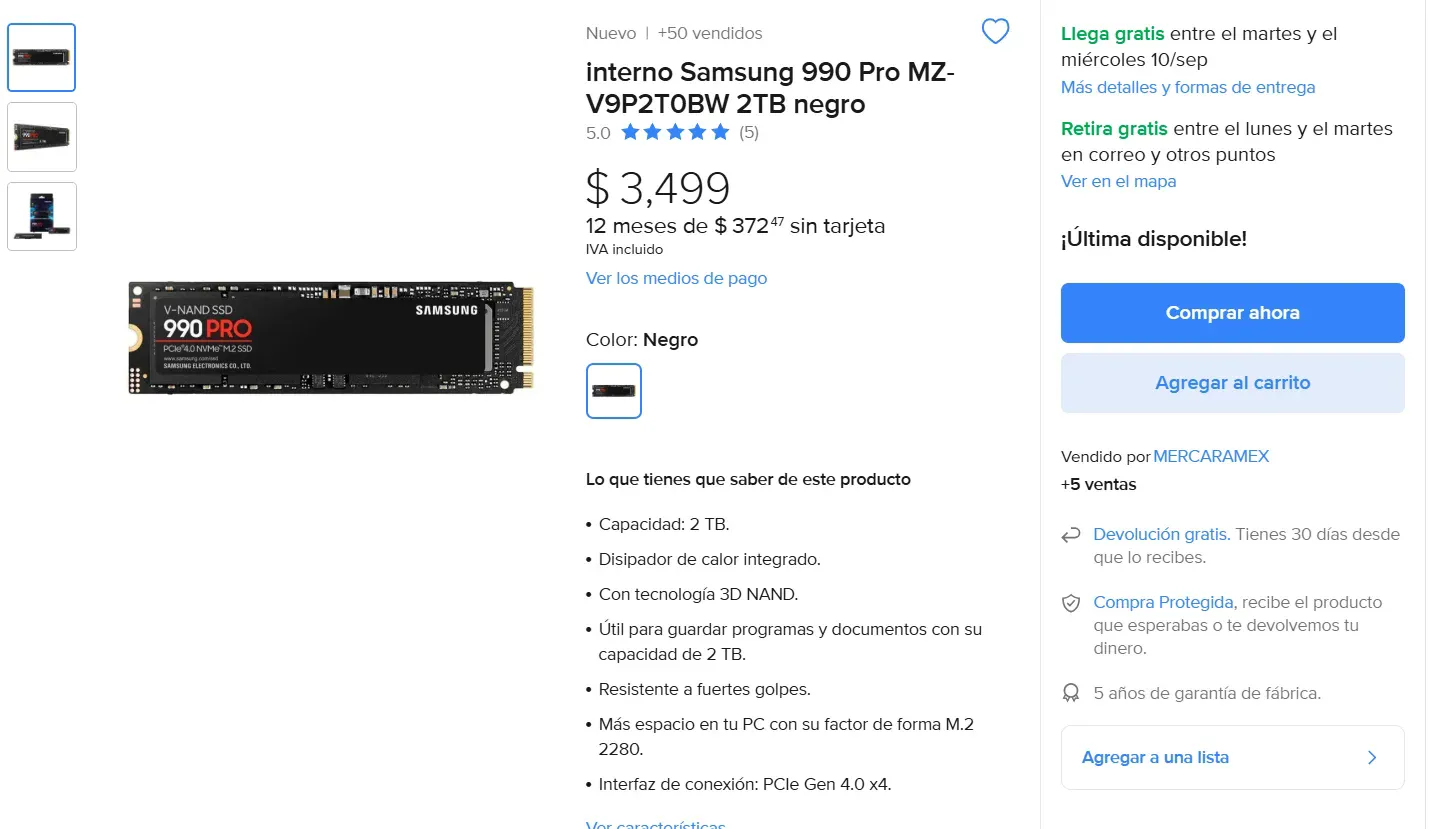Open the Devolución gratis link
The image size is (1445, 829).
pyautogui.click(x=1161, y=534)
